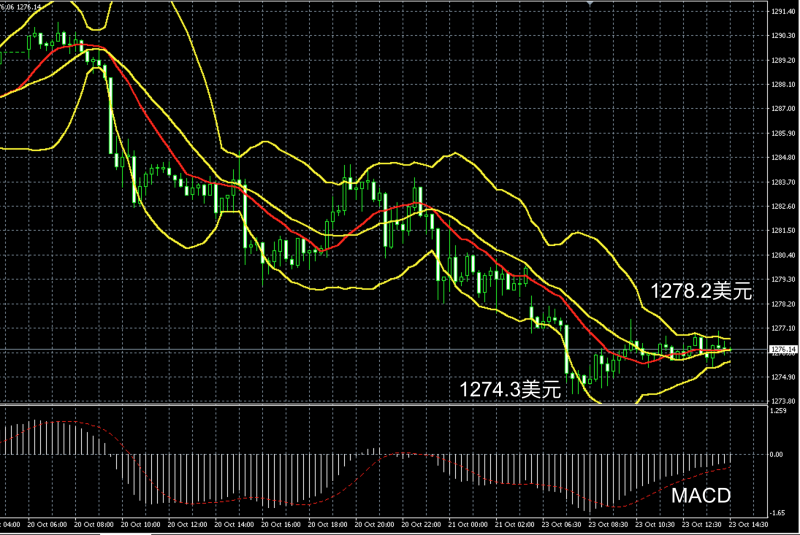
Task: Click the current price tag 1276.14 on axis
Action: pyautogui.click(x=783, y=350)
